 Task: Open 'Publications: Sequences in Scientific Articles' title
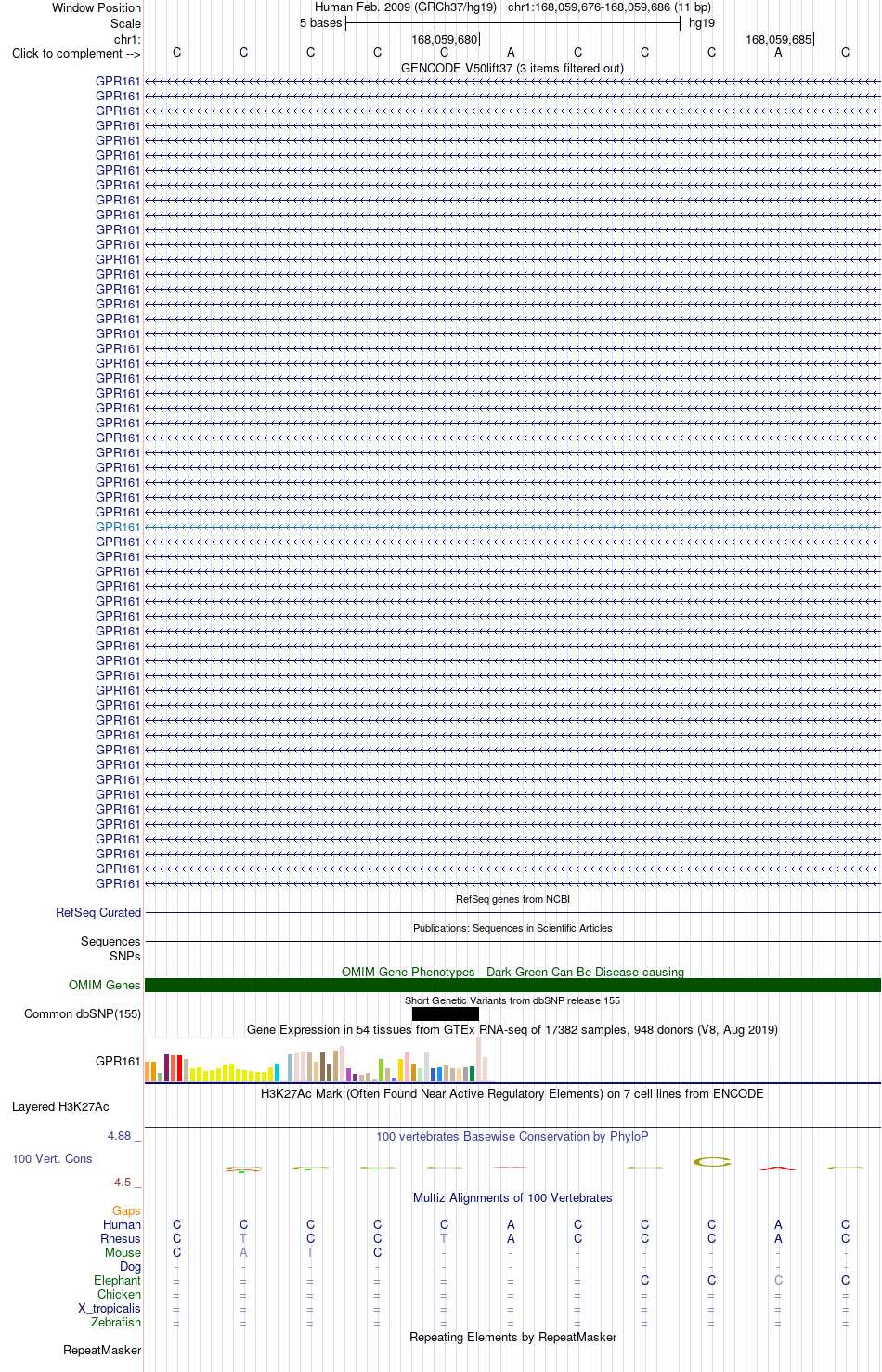pos(512,928)
